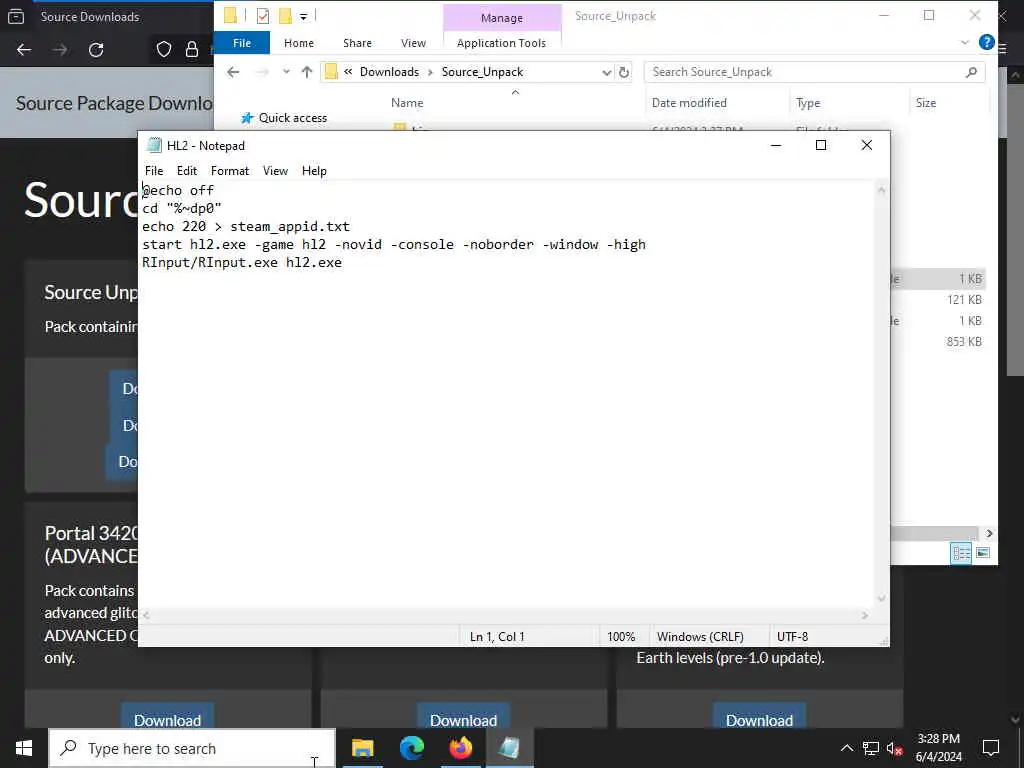This screenshot has height=768, width=1024.
Task: Click Notepad scroll up arrow
Action: (x=882, y=191)
